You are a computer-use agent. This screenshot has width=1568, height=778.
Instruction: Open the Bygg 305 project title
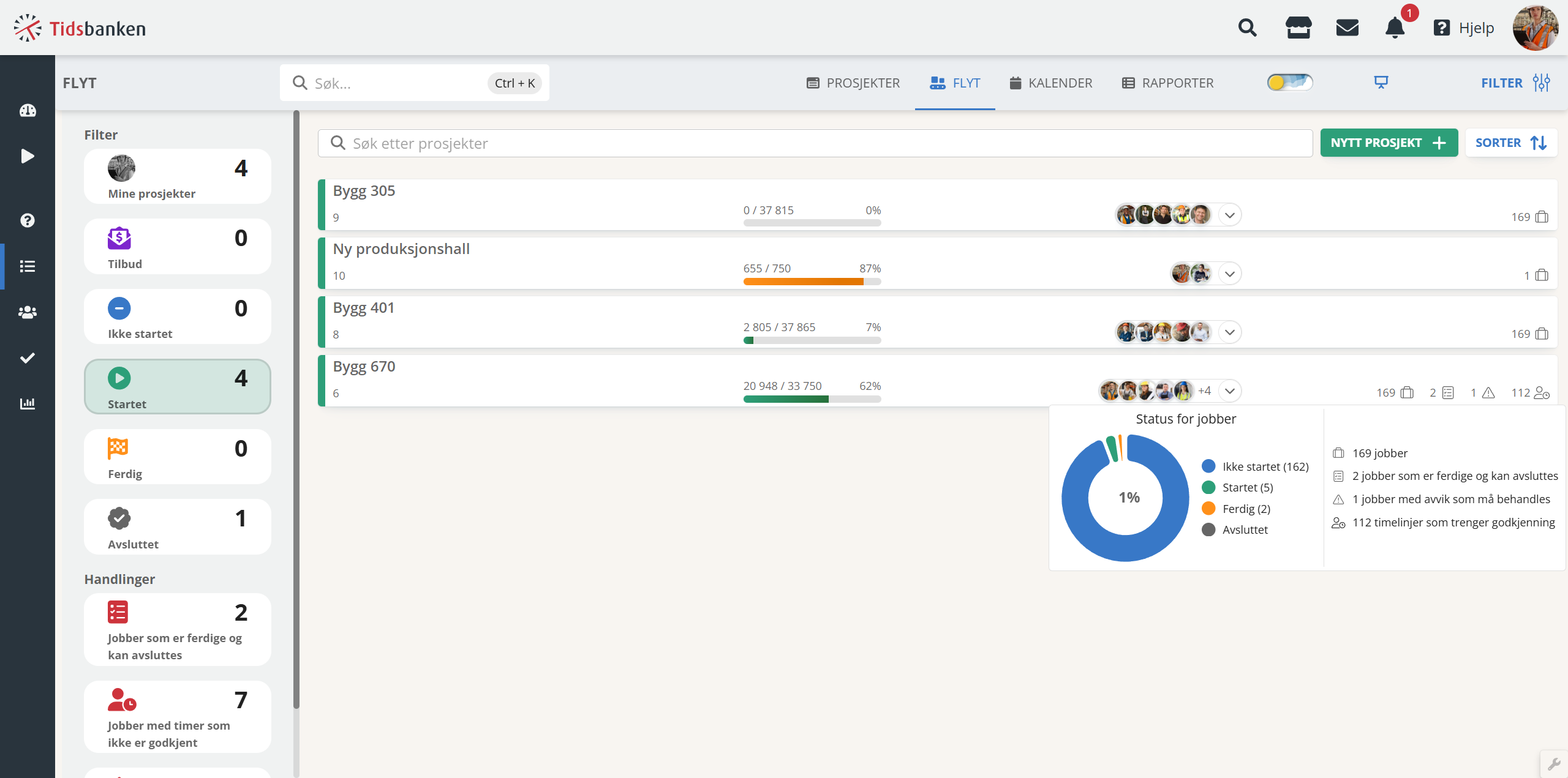364,191
